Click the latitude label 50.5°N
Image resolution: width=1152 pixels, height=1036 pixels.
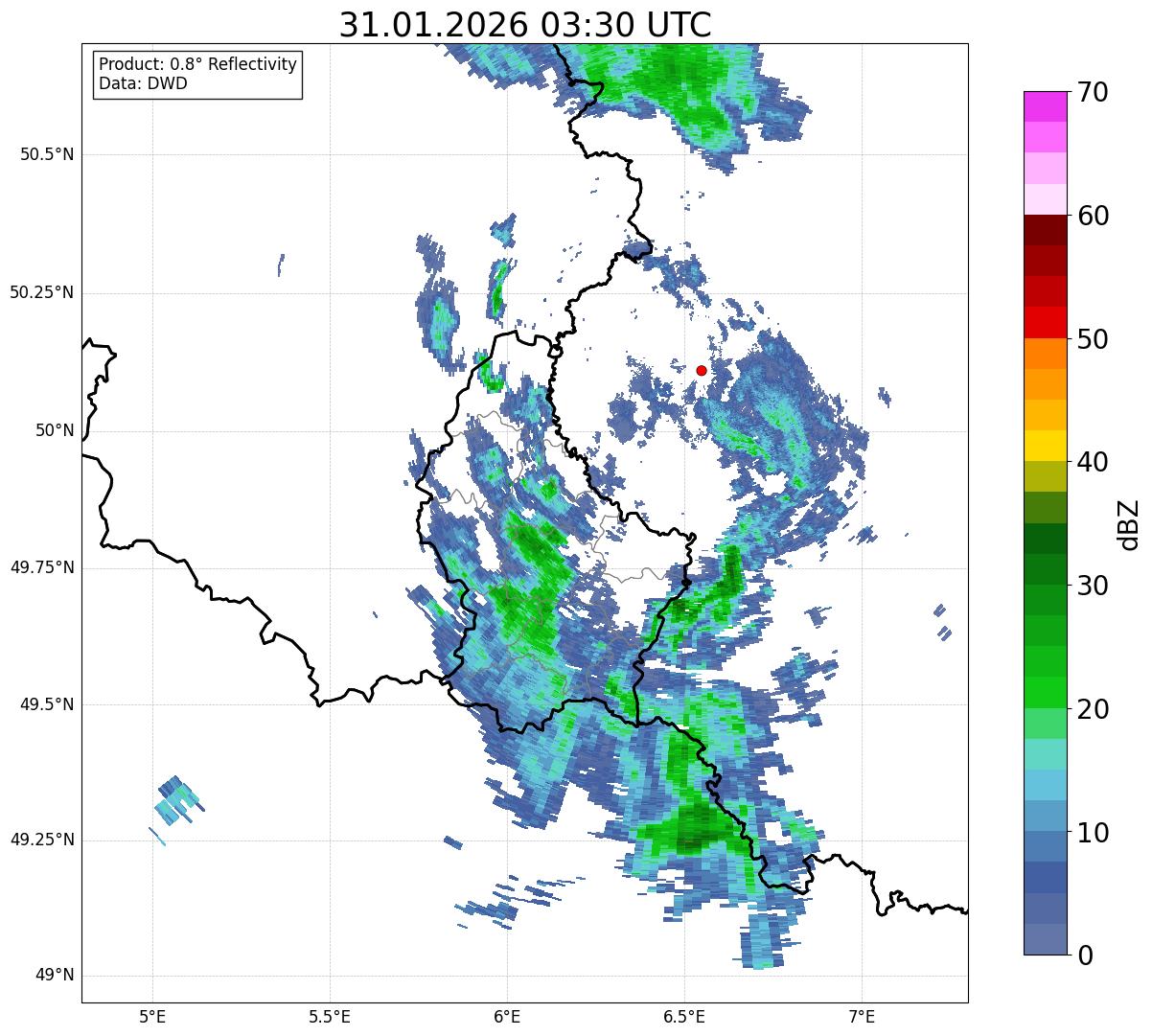coord(47,155)
